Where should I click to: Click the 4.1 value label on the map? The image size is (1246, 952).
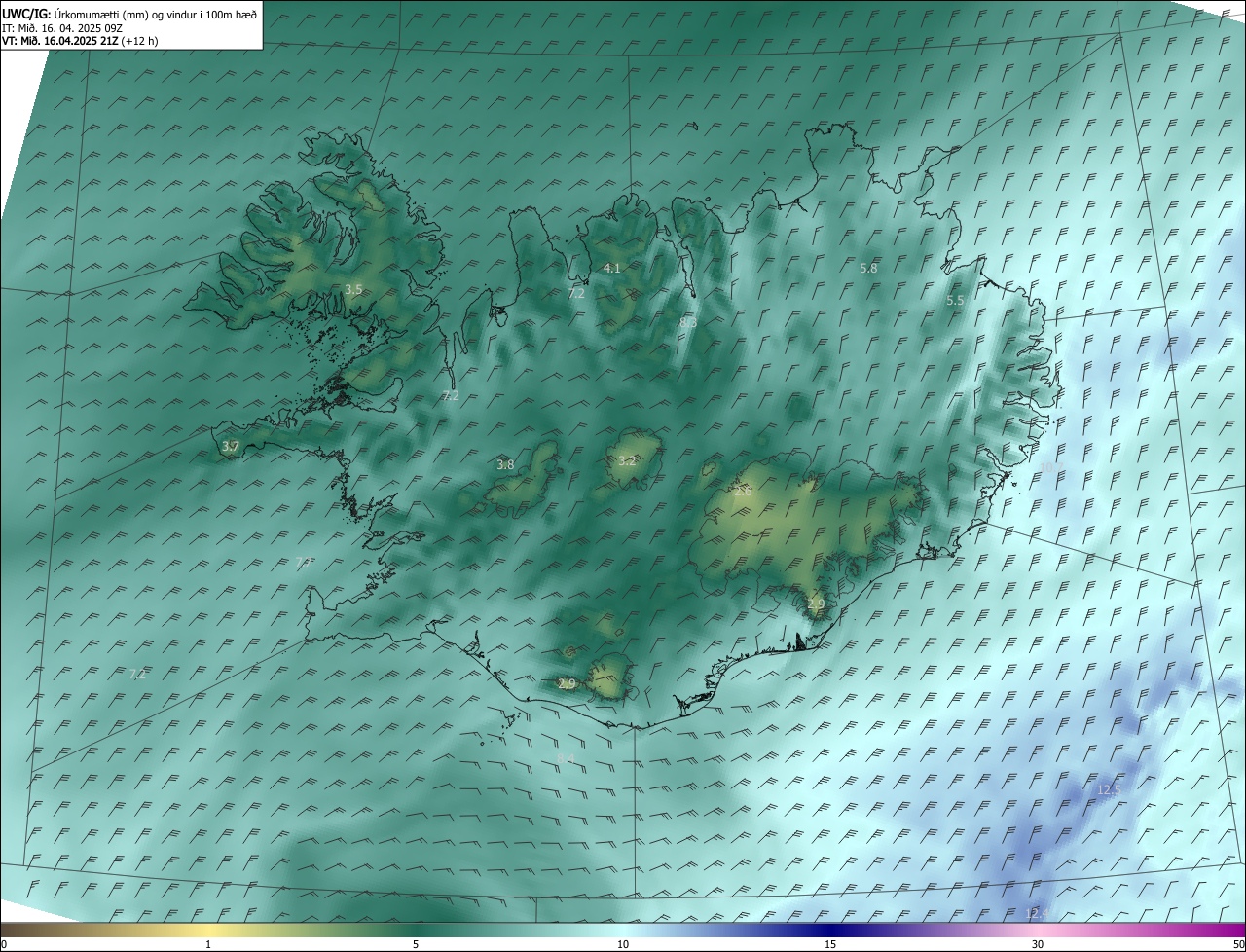pyautogui.click(x=611, y=268)
